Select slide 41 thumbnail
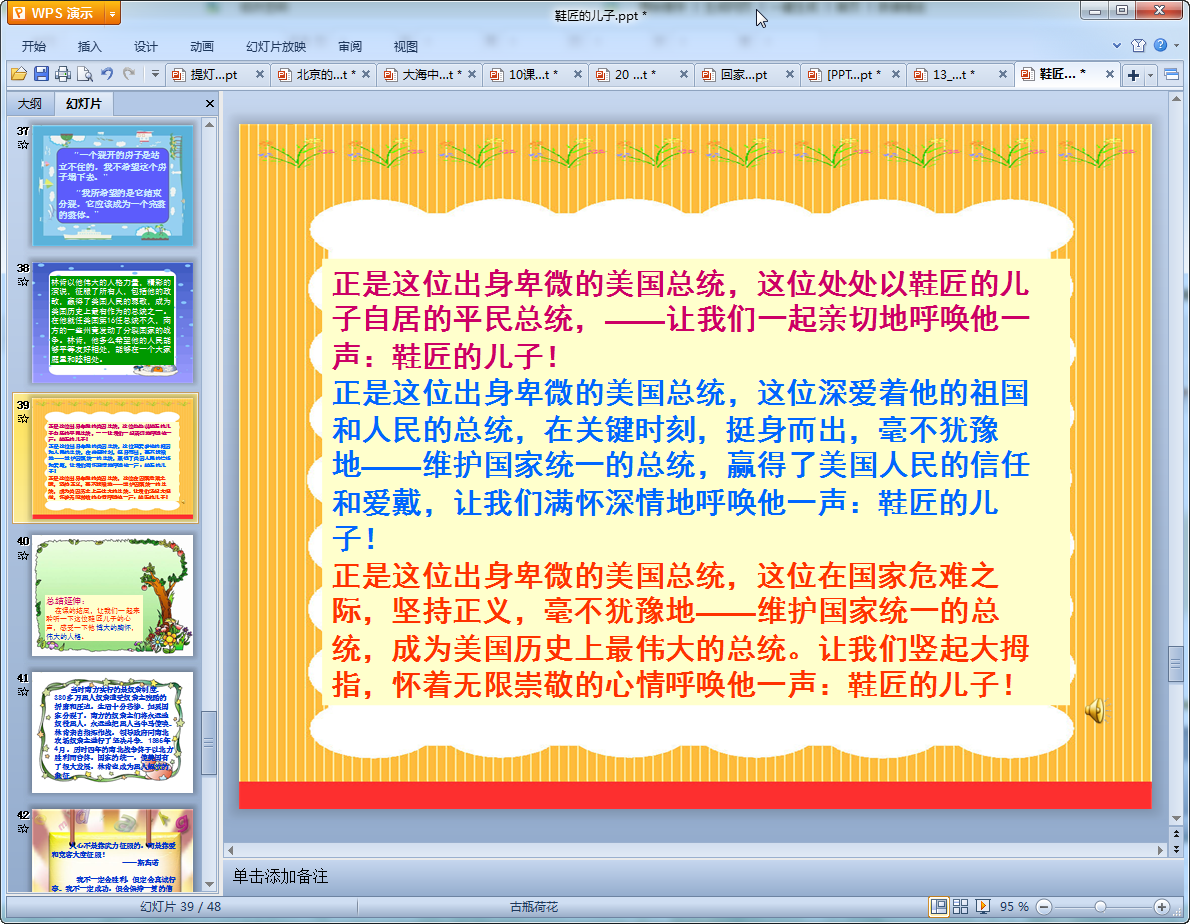1190x924 pixels. (112, 732)
